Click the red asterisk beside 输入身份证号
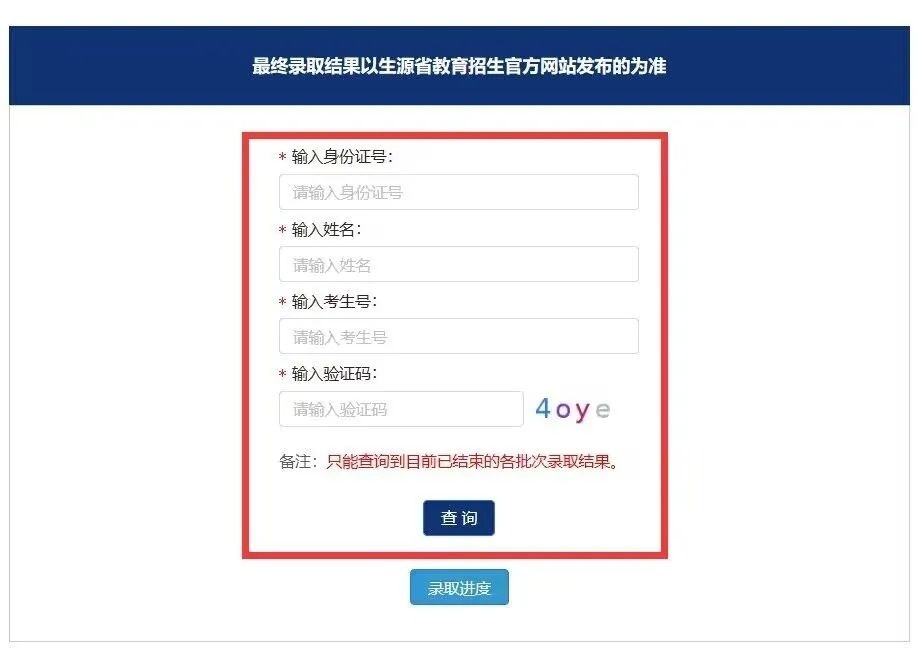Screen dimensions: 918x660 coord(282,157)
